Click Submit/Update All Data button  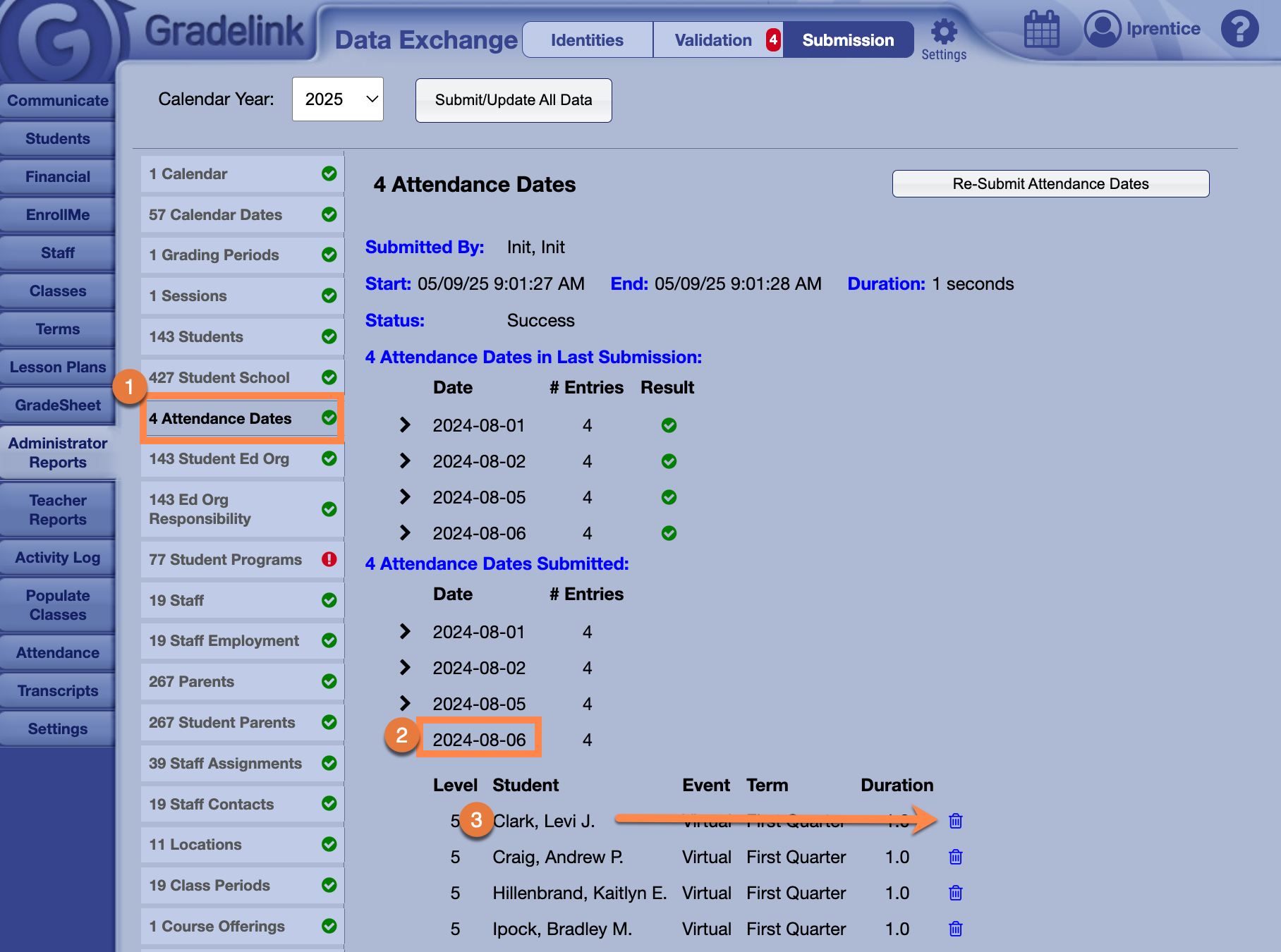[x=514, y=100]
